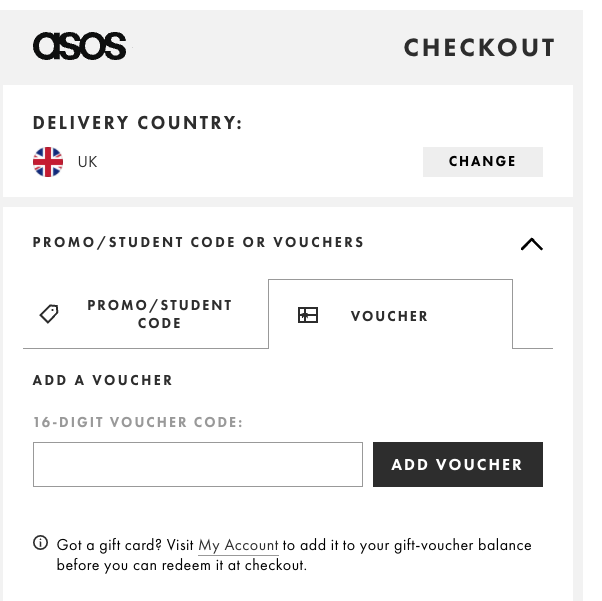Click the UK country name text
Screen dimensions: 602x601
pyautogui.click(x=88, y=162)
